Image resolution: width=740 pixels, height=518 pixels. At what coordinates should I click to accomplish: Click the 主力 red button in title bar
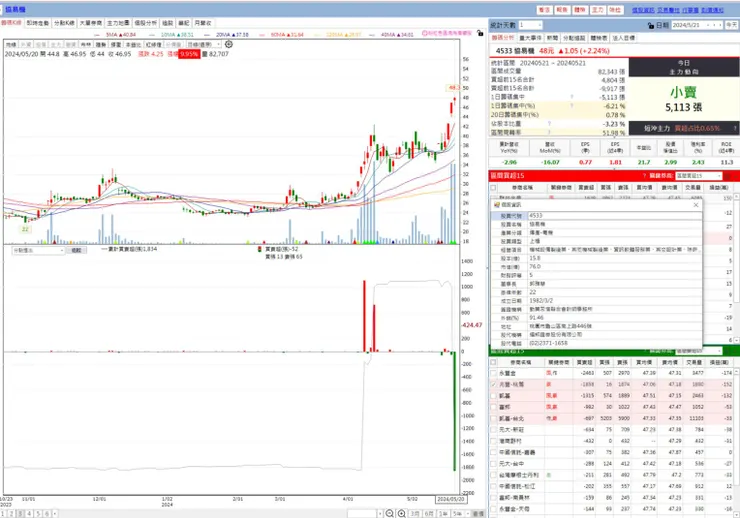[x=597, y=10]
